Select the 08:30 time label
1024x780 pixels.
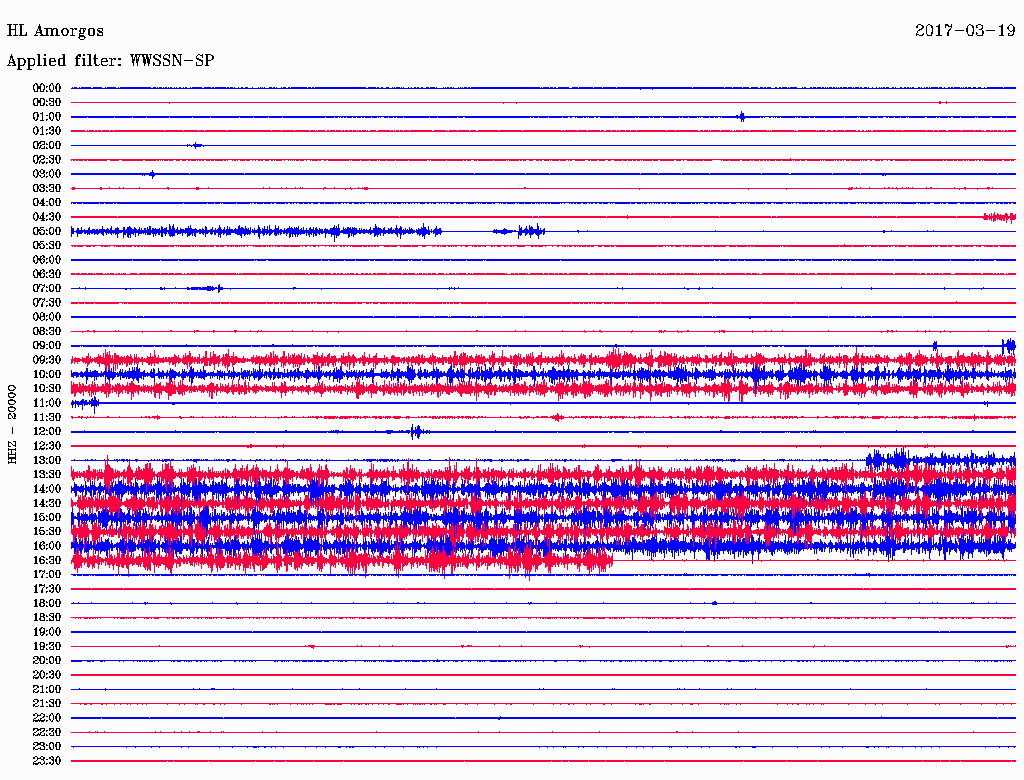[47, 331]
